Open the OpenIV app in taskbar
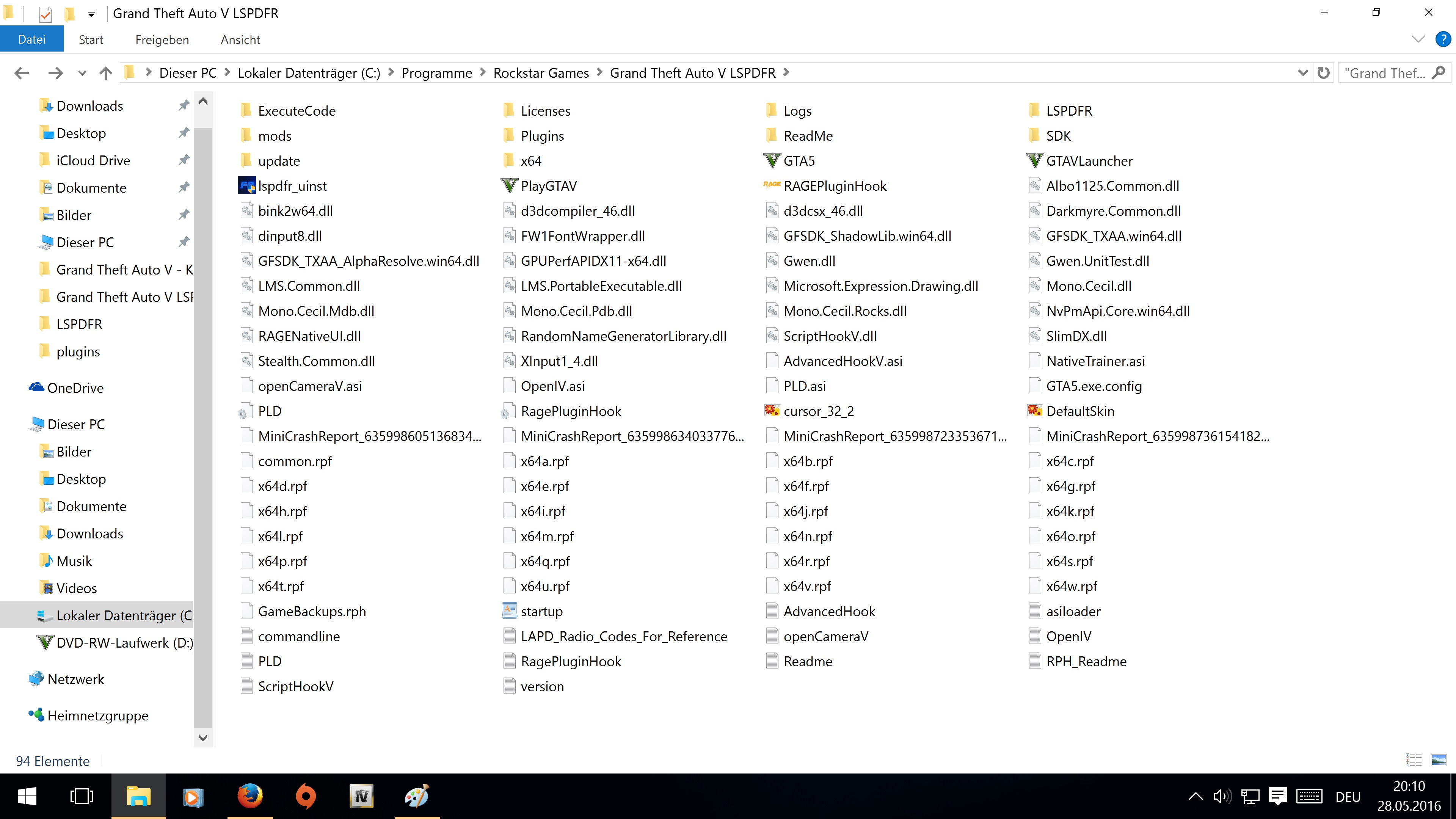 pyautogui.click(x=361, y=796)
